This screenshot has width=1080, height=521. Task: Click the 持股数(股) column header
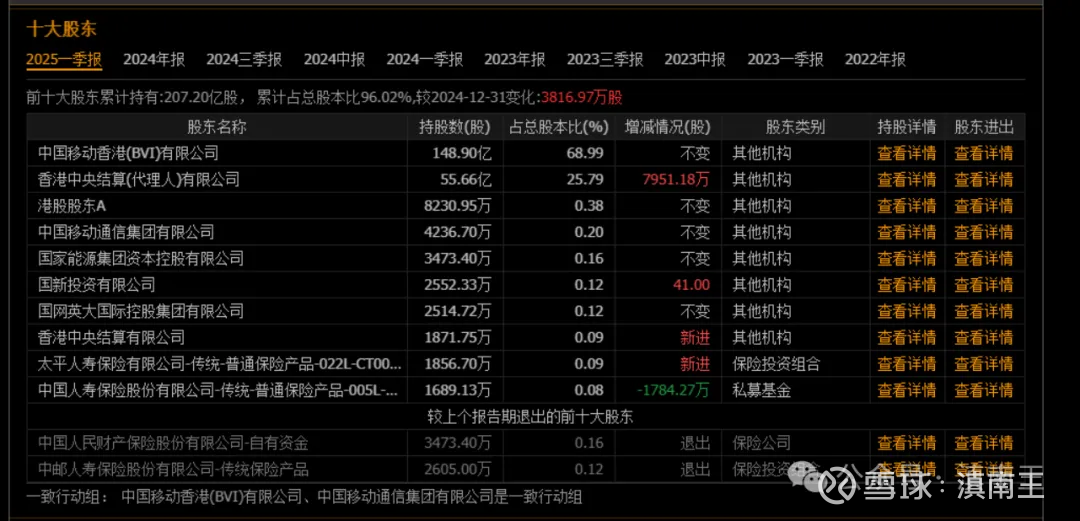click(x=455, y=127)
